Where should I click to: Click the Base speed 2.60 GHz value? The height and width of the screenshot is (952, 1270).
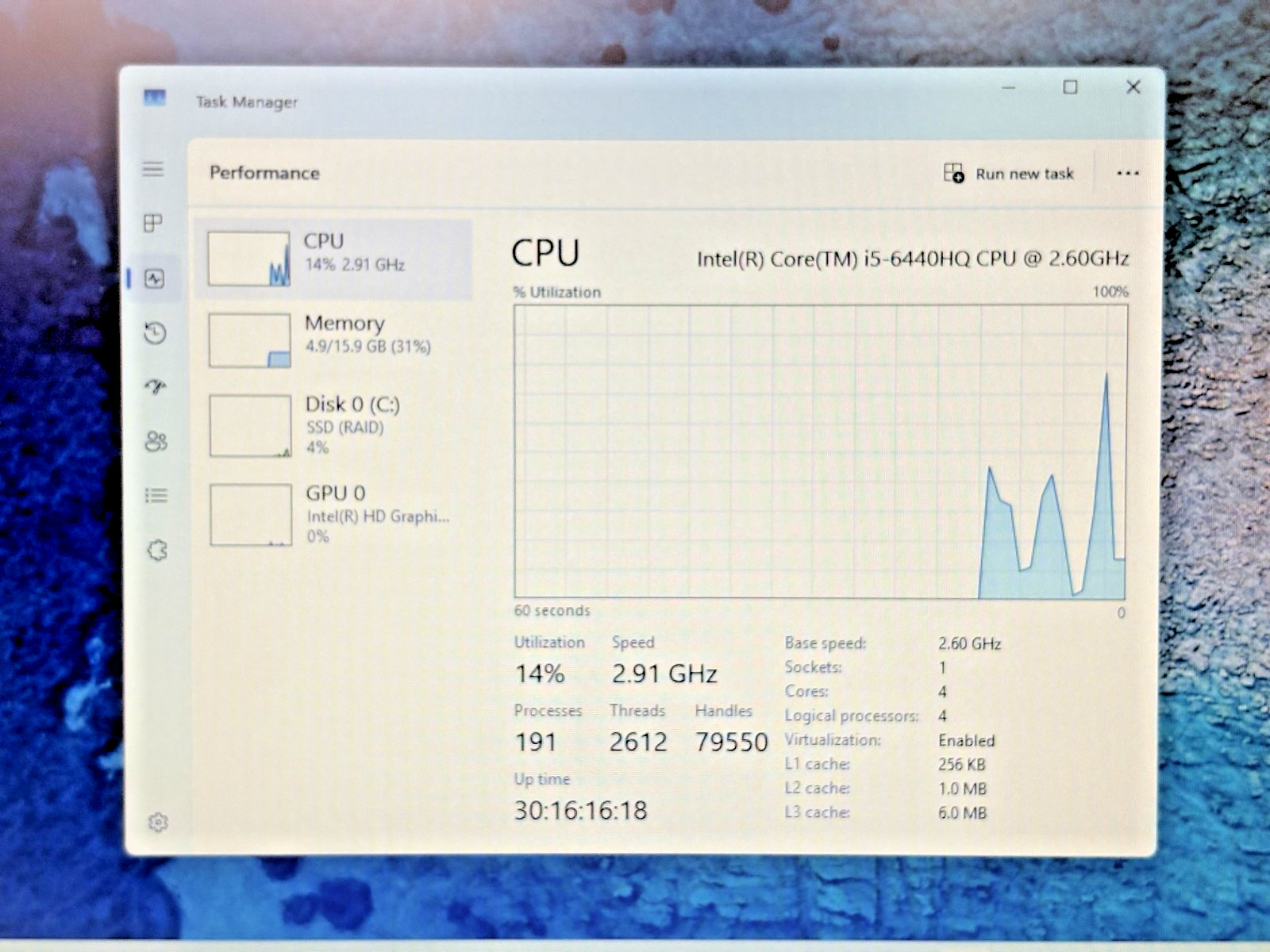tap(969, 643)
